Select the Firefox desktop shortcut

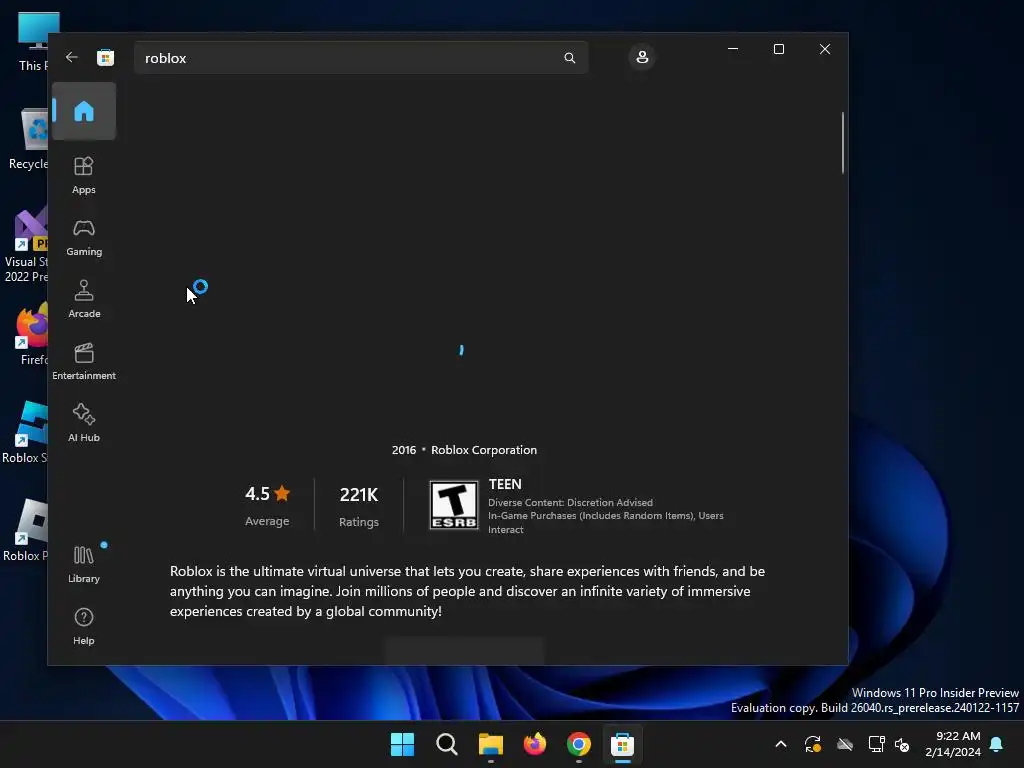tap(31, 334)
